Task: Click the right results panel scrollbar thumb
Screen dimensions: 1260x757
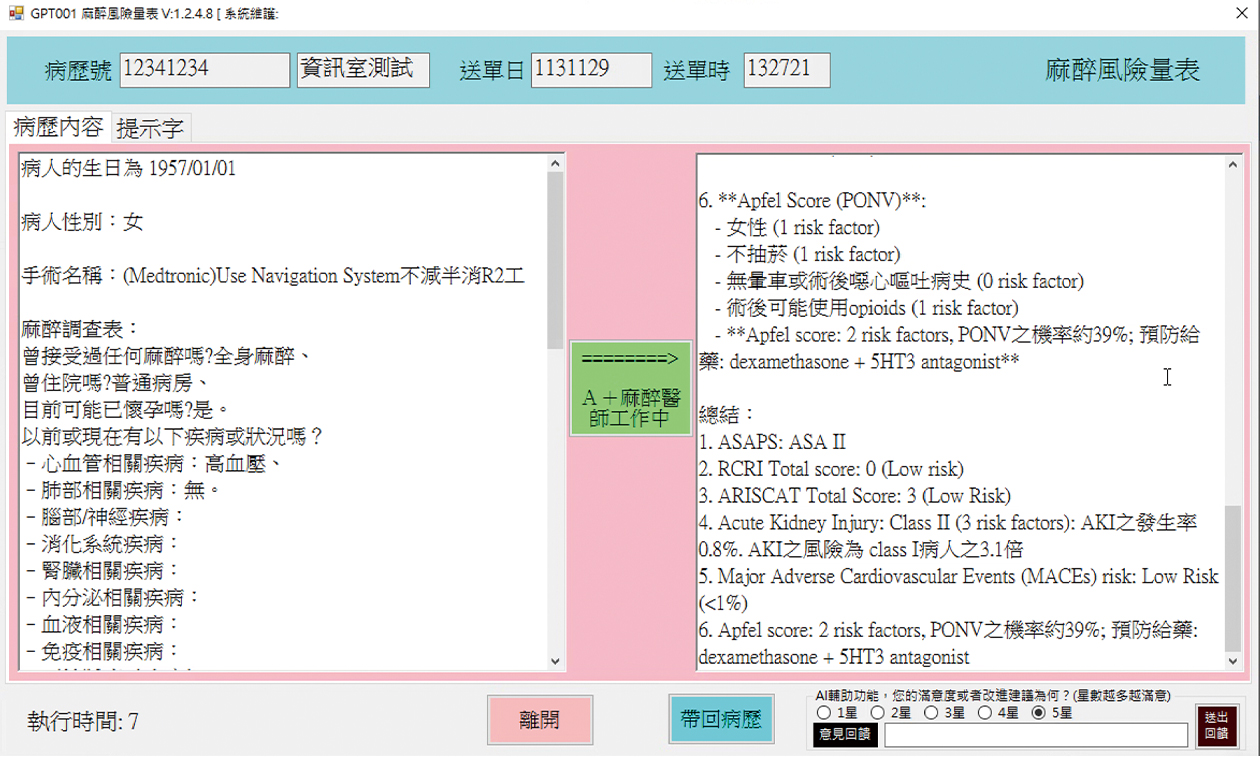Action: [1234, 578]
